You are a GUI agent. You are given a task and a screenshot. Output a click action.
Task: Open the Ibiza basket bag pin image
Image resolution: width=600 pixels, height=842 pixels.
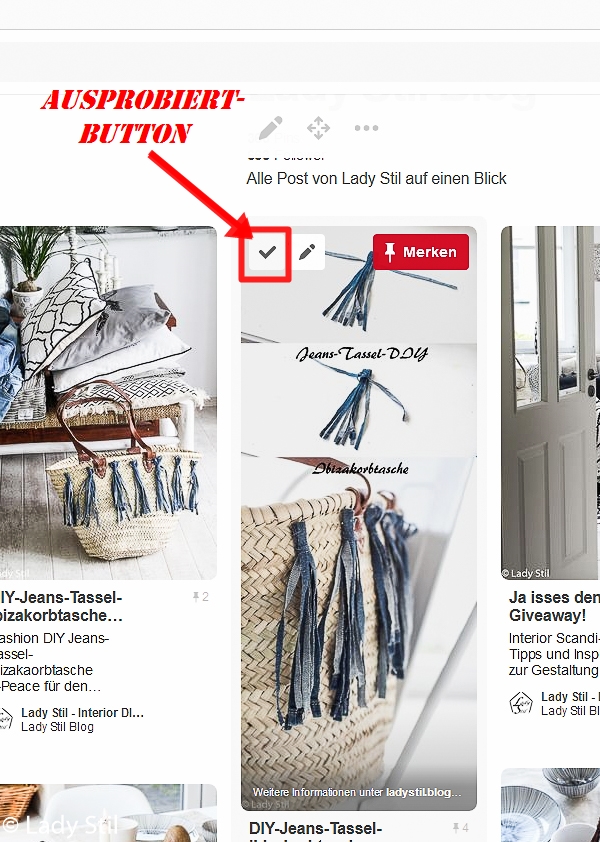[108, 403]
